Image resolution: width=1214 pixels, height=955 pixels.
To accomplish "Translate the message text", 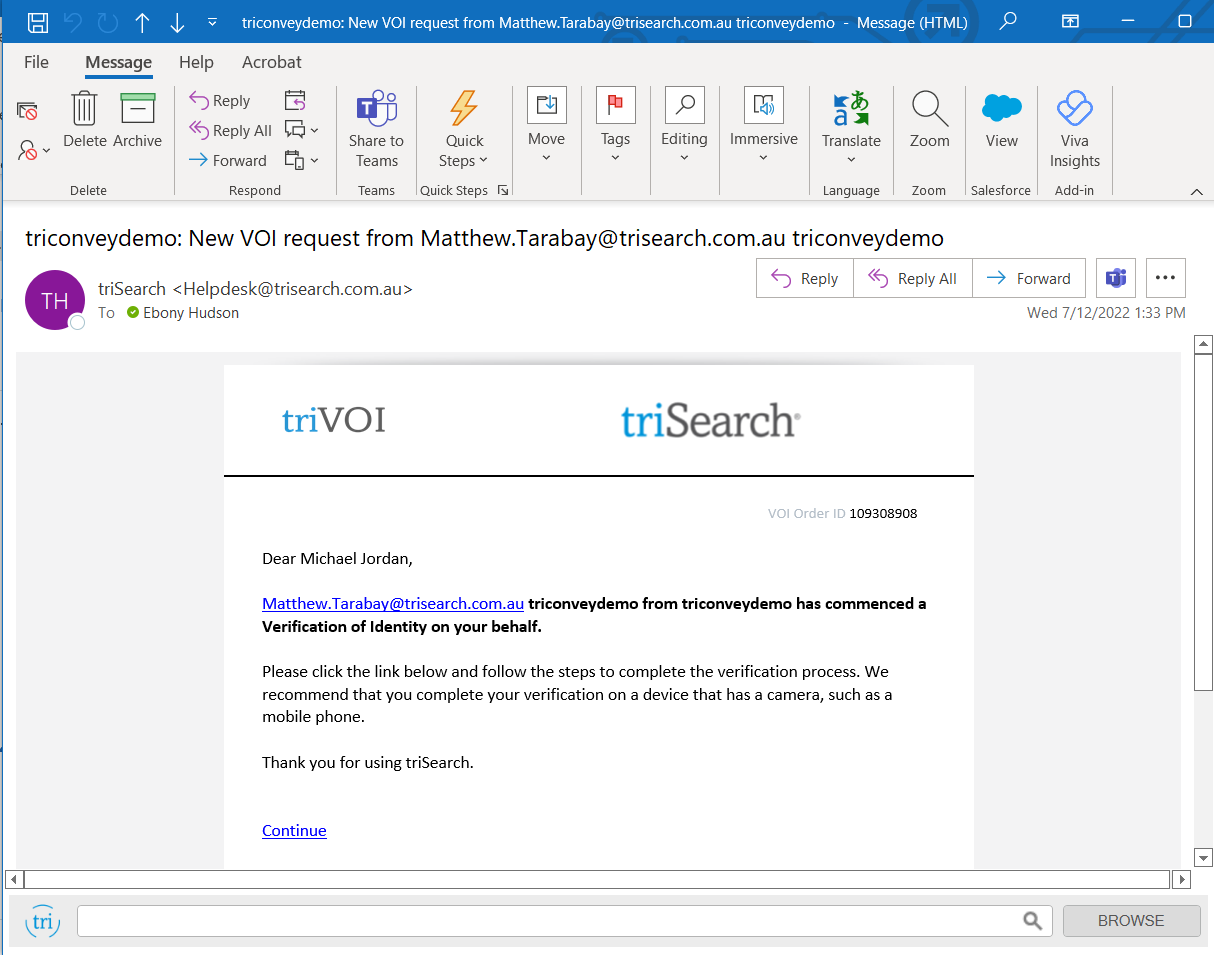I will coord(851,120).
